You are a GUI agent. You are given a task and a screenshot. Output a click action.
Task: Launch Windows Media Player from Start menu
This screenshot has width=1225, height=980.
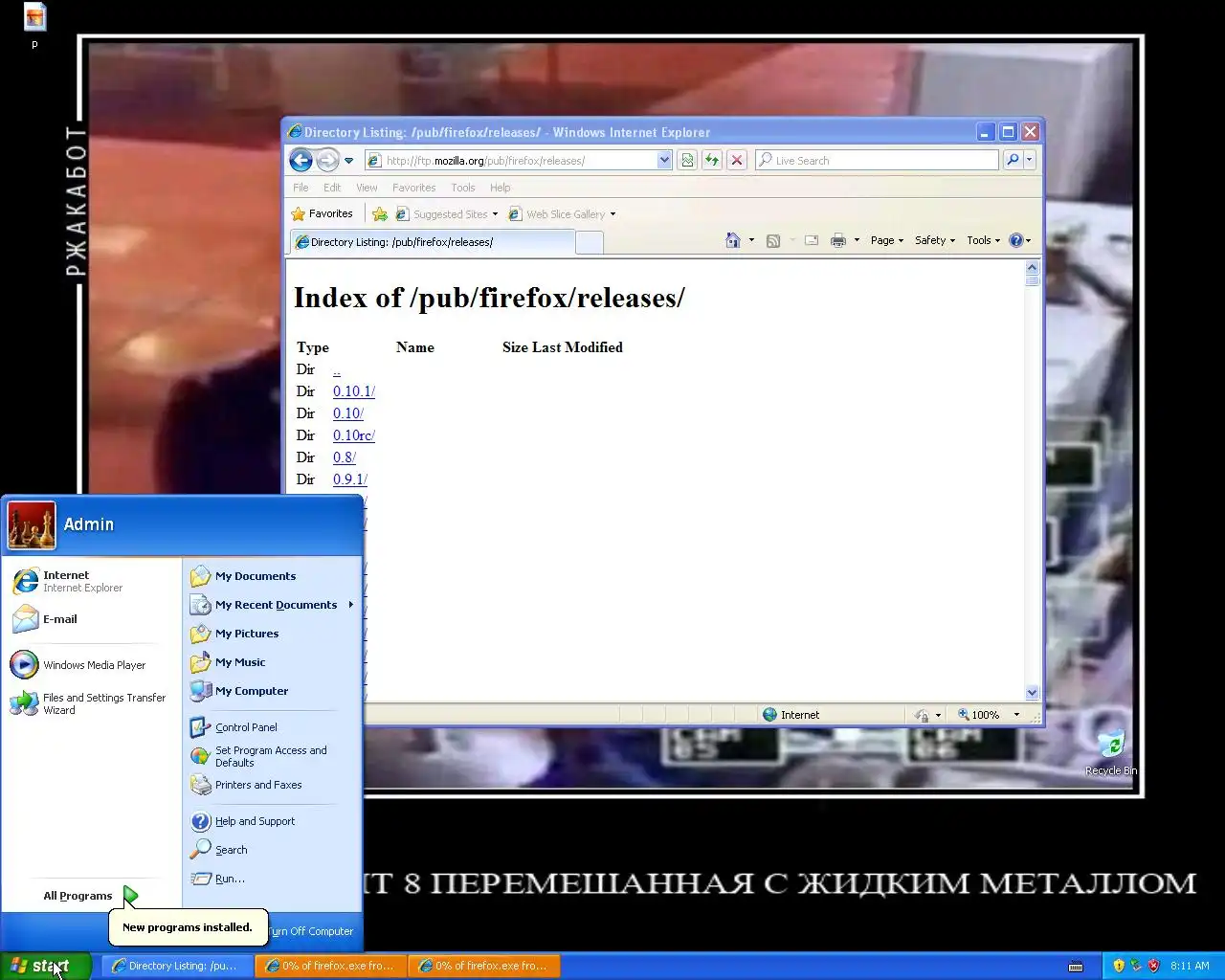click(x=91, y=665)
